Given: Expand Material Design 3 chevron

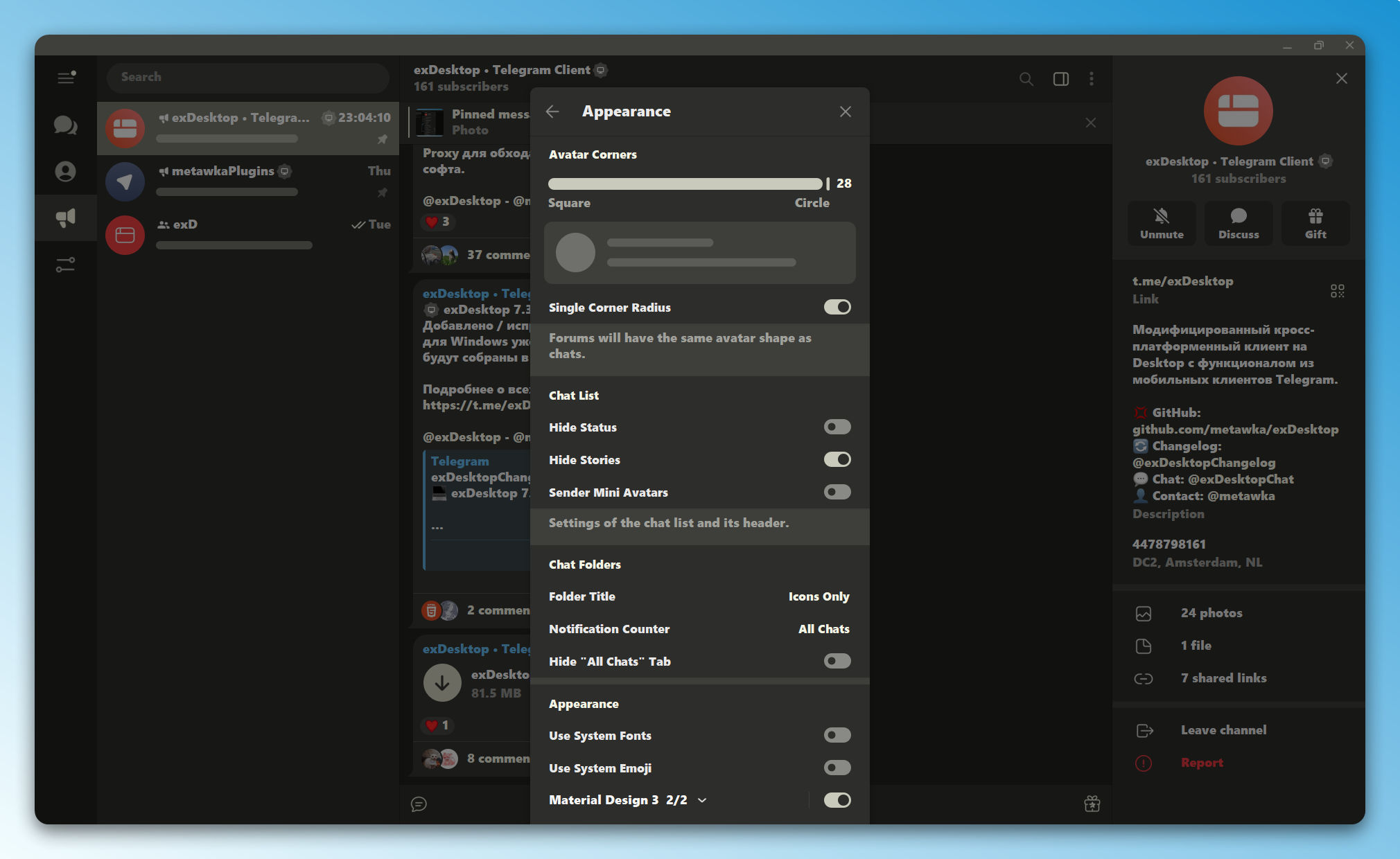Looking at the screenshot, I should [x=702, y=800].
